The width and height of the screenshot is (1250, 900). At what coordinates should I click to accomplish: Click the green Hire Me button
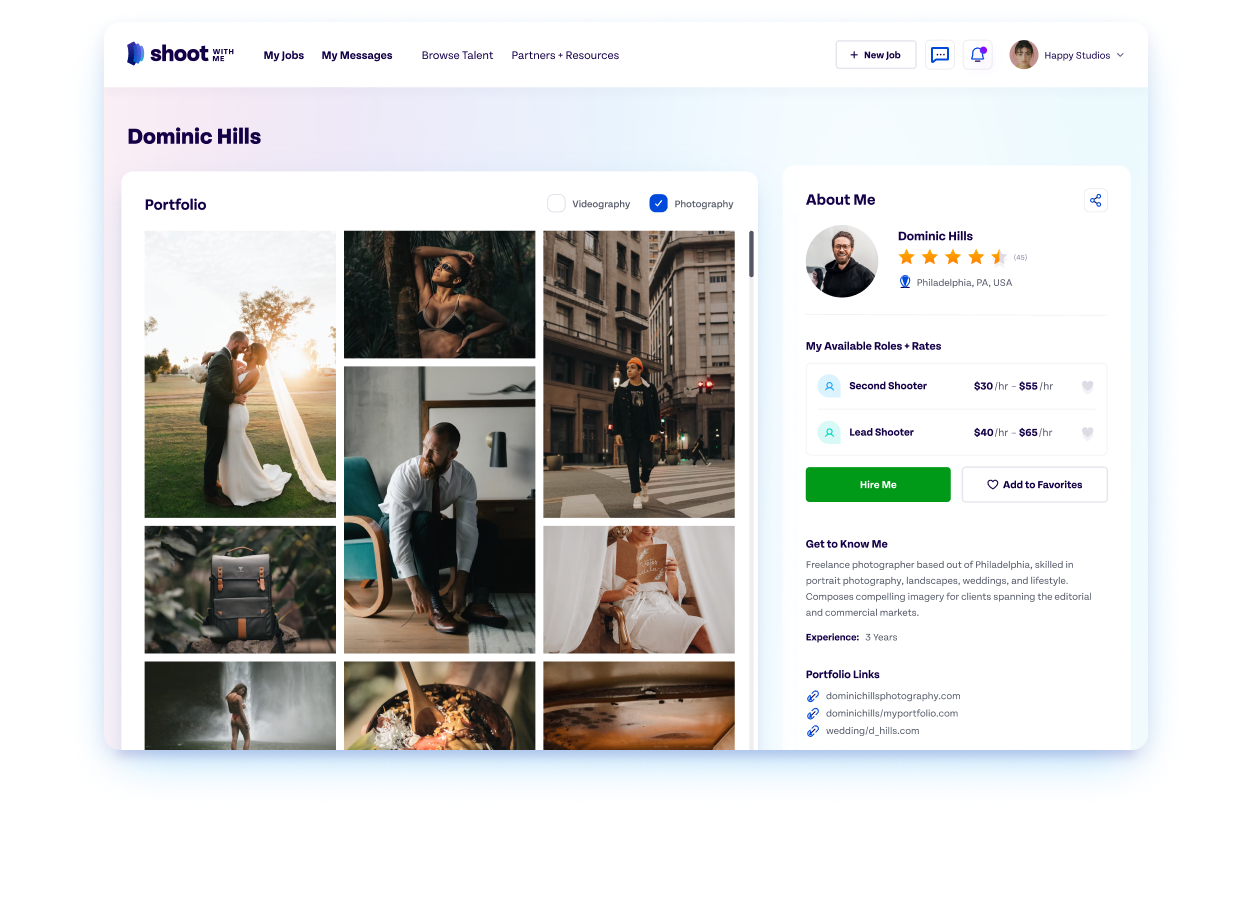tap(878, 484)
